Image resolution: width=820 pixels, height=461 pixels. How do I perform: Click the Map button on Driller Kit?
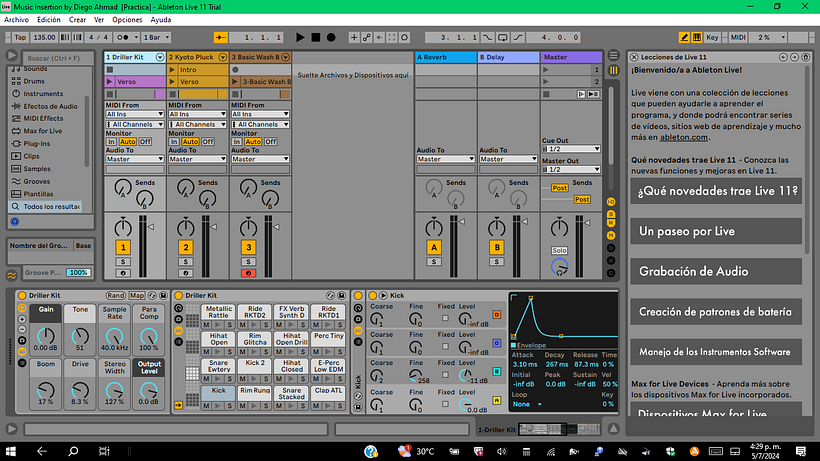[x=136, y=295]
